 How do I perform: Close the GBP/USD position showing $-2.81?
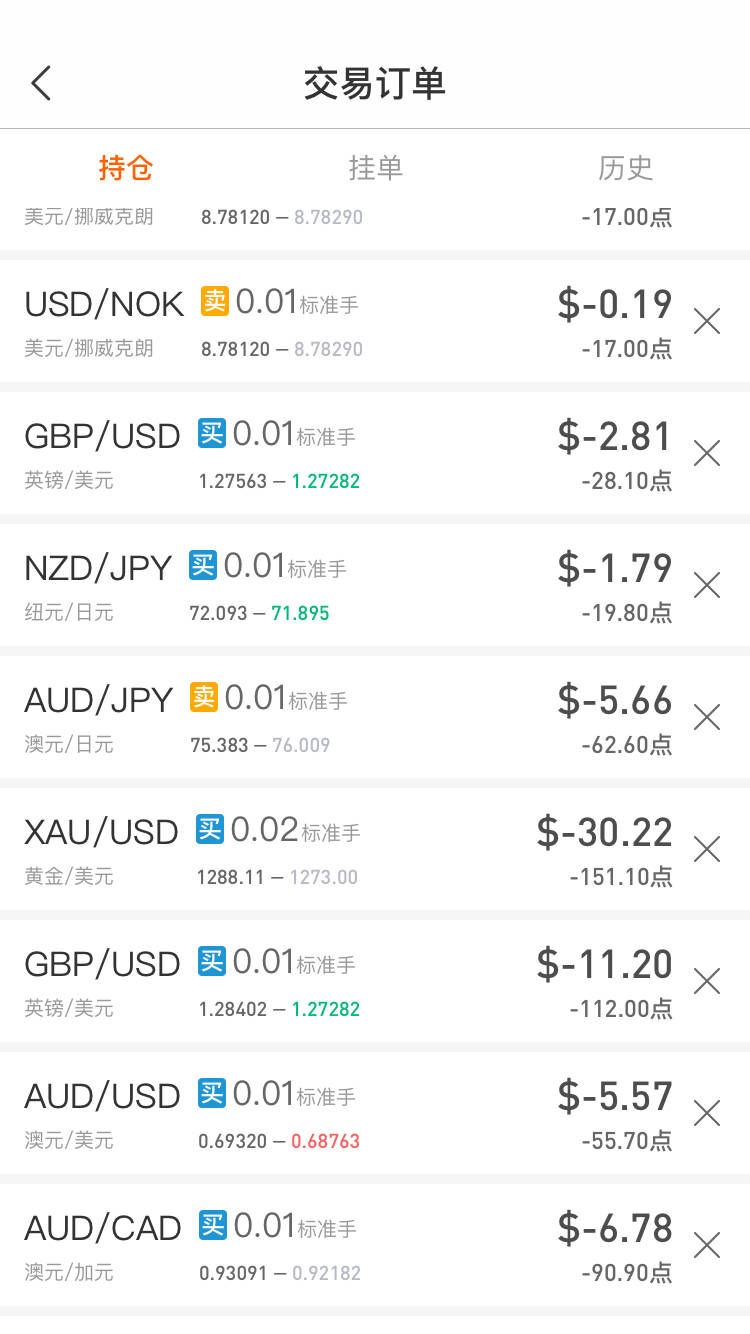(x=707, y=453)
